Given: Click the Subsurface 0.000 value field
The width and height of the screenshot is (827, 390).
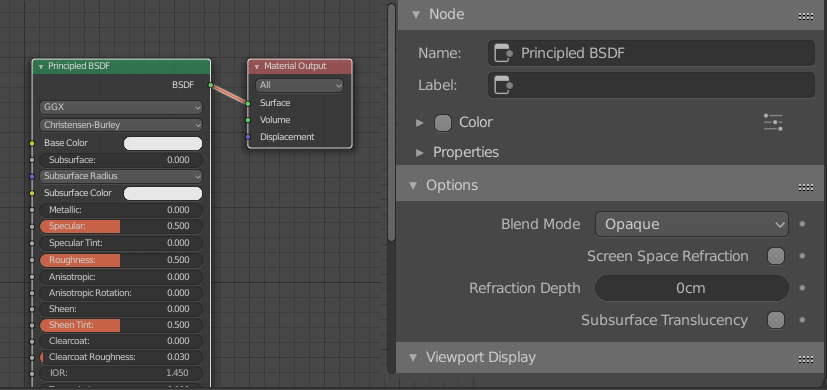Looking at the screenshot, I should click(121, 160).
